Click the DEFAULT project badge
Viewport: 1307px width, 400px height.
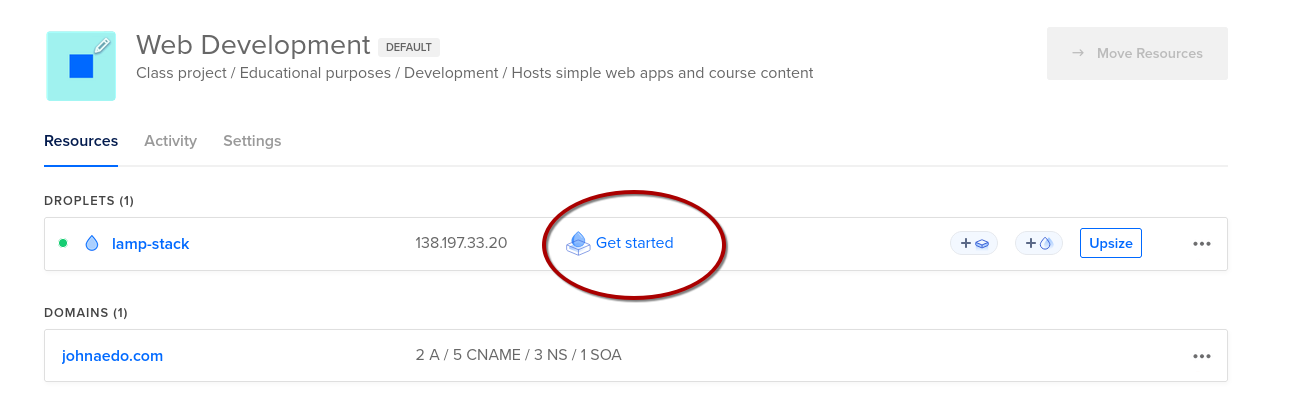click(x=409, y=47)
